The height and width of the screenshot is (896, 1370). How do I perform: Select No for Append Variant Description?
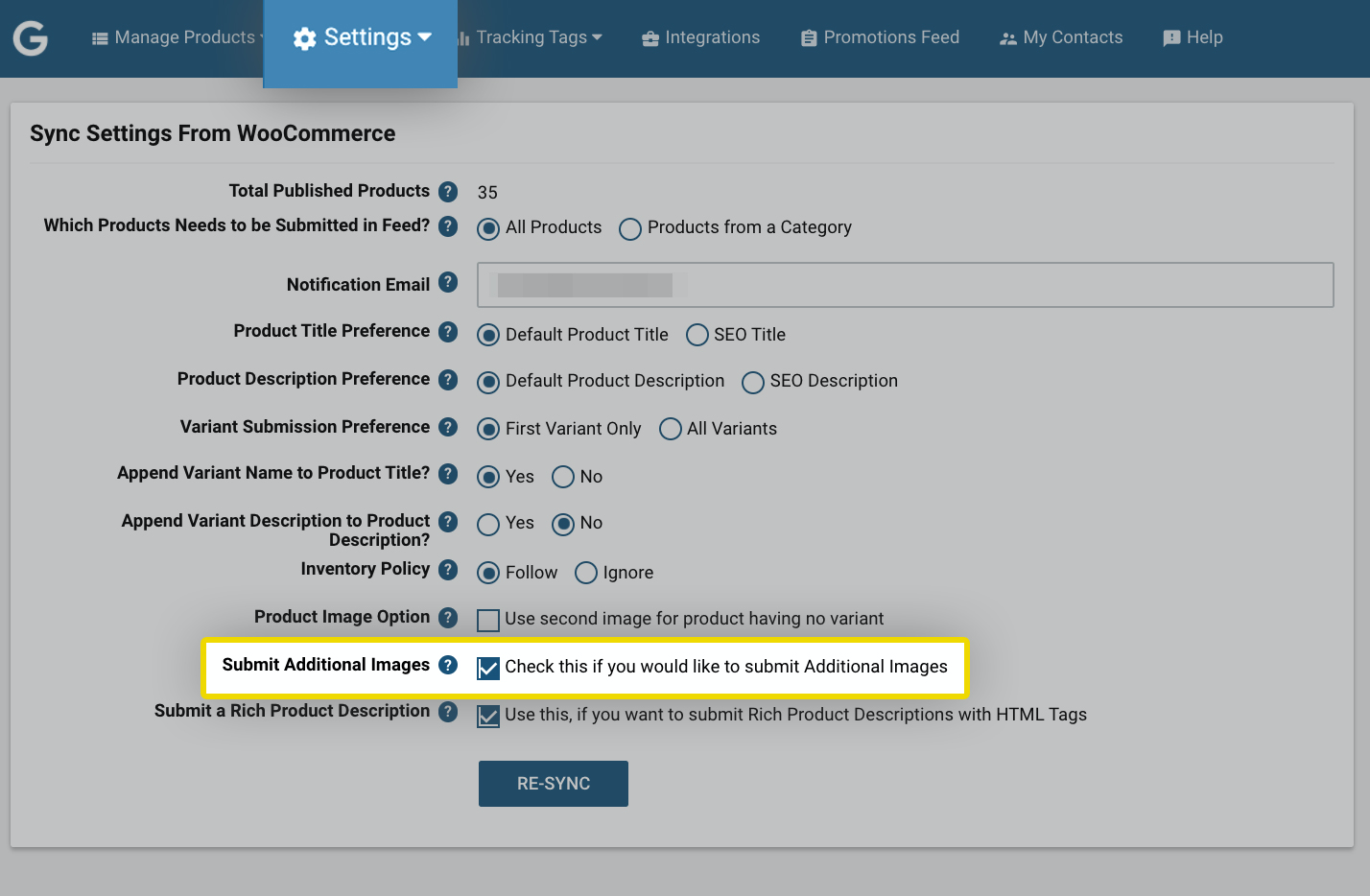click(563, 524)
